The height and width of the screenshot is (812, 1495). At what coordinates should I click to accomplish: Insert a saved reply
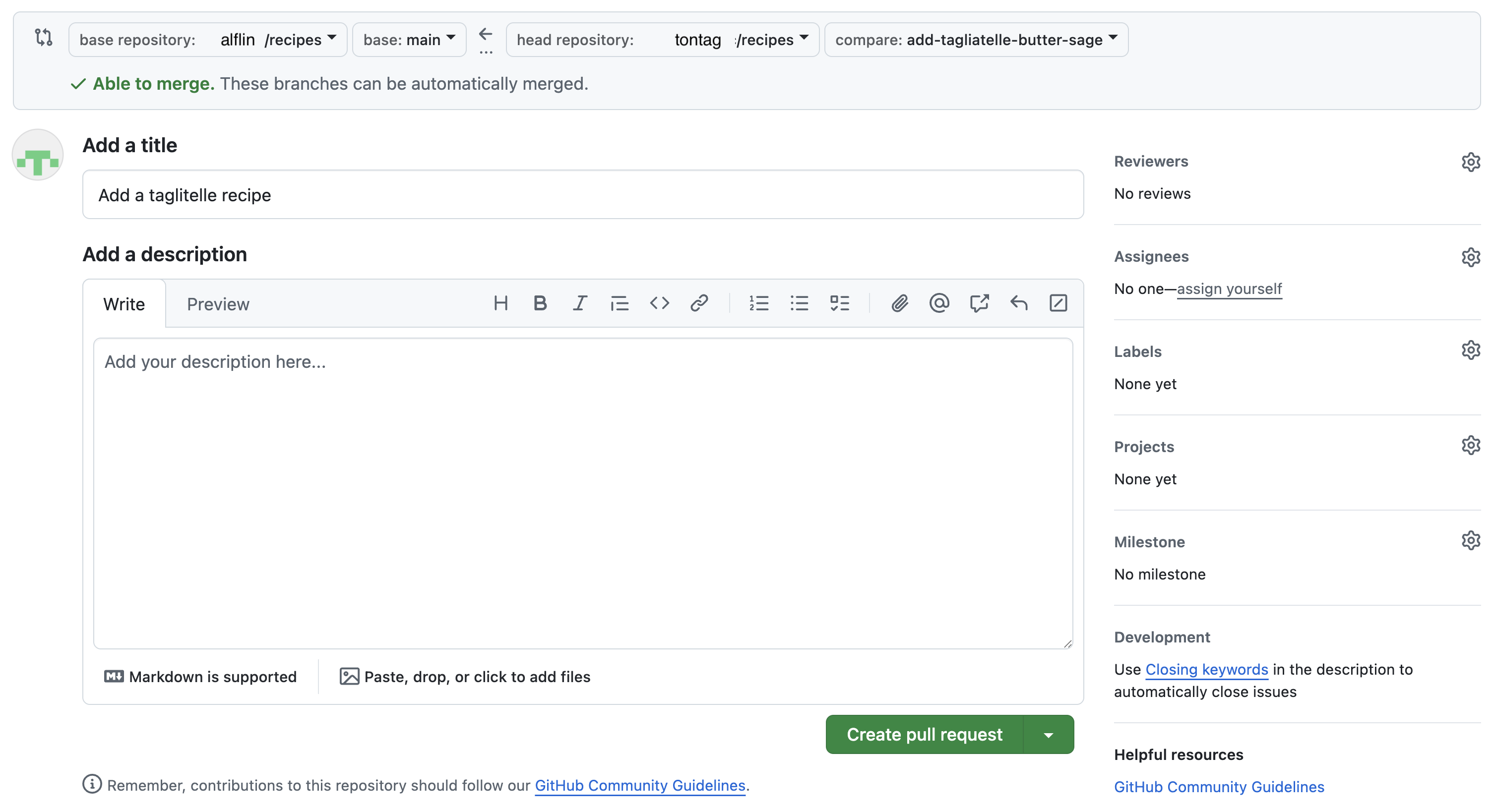[x=1018, y=303]
